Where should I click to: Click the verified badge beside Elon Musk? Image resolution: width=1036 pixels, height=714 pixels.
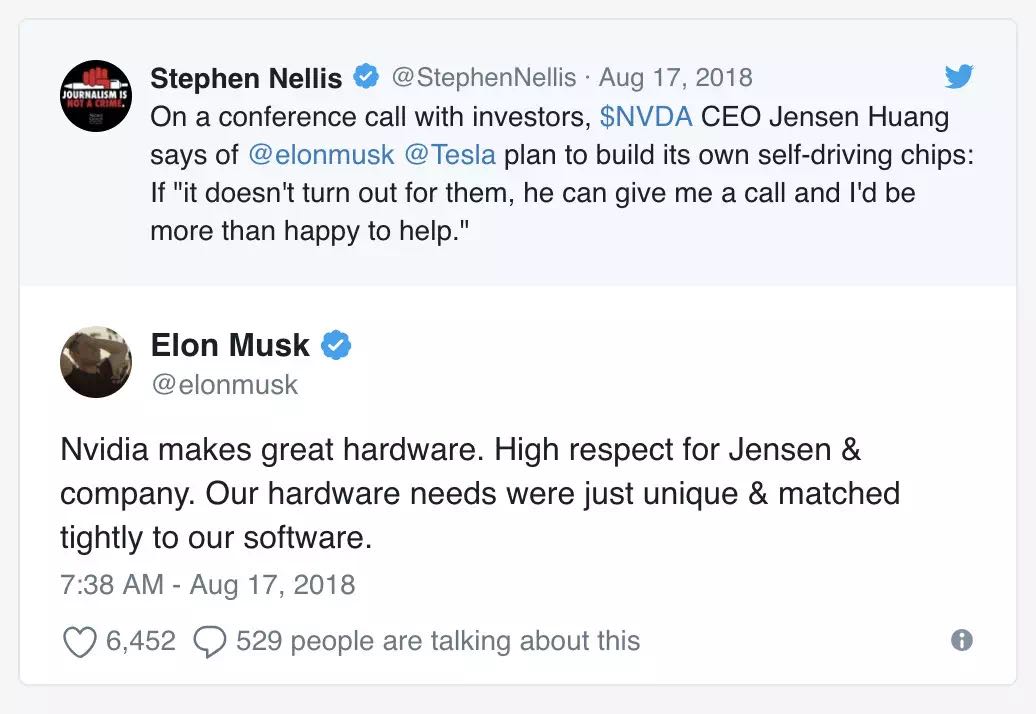(336, 347)
